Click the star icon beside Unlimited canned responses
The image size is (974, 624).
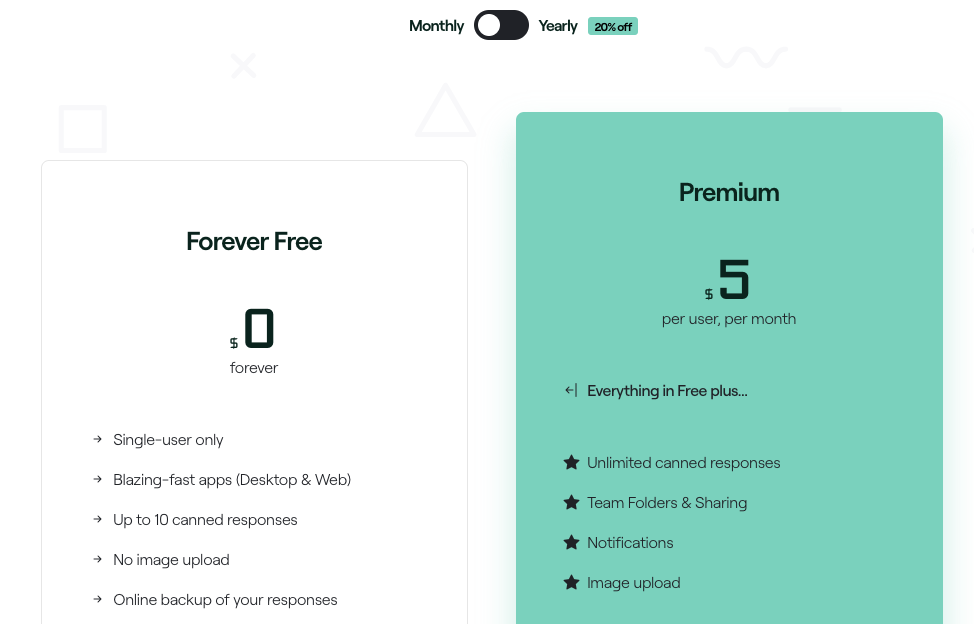click(x=571, y=463)
